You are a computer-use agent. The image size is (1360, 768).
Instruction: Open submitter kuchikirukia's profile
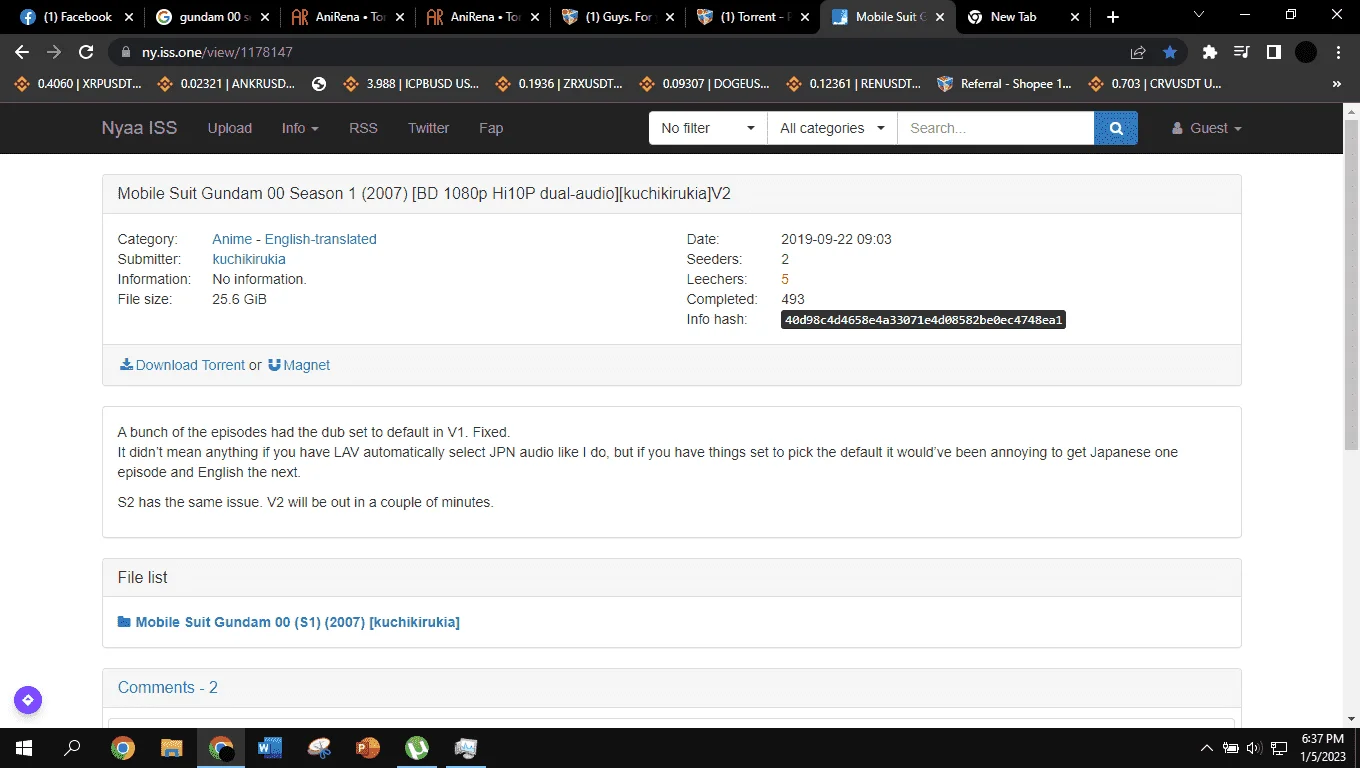coord(249,259)
